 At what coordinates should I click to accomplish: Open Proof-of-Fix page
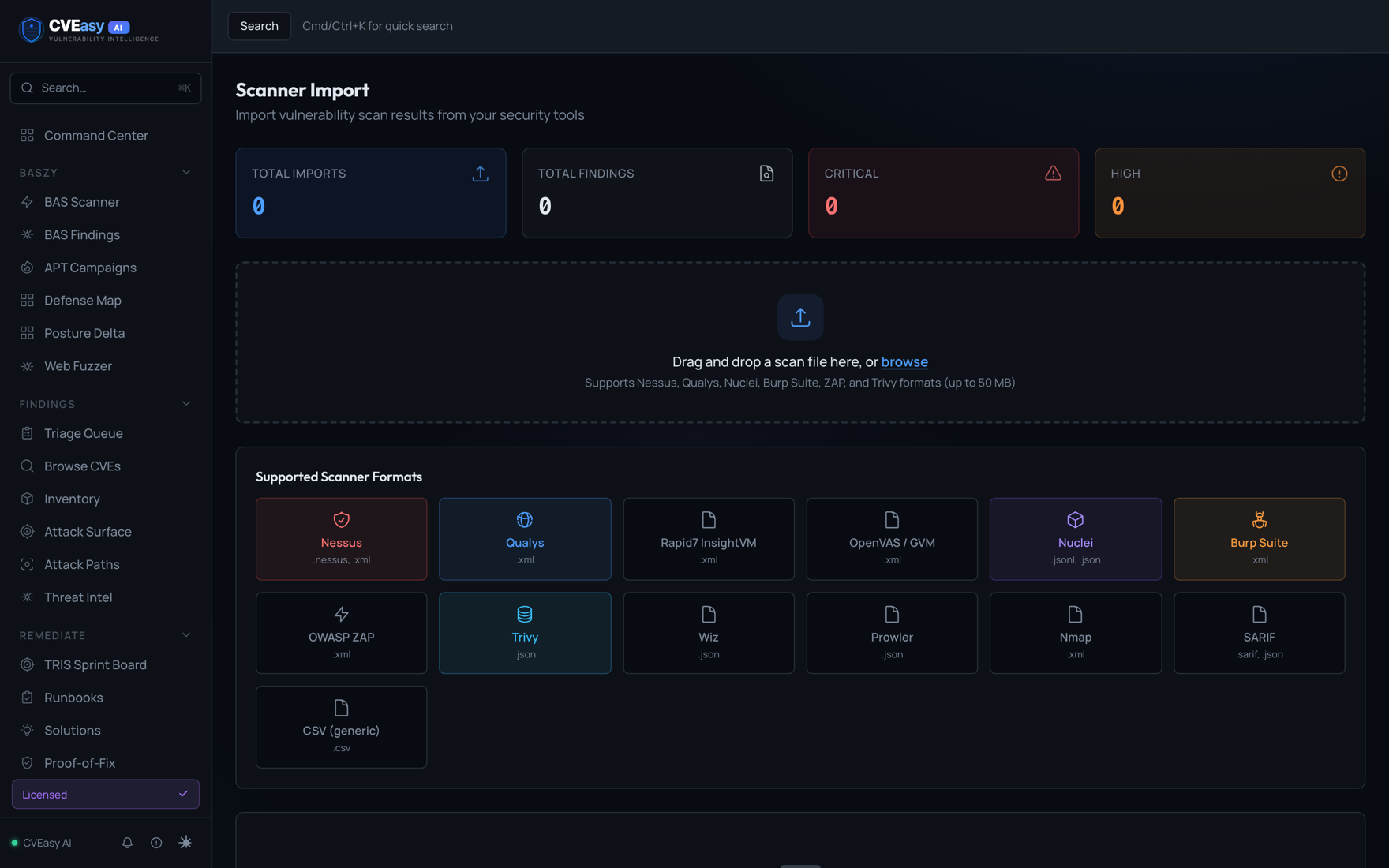pos(106,763)
